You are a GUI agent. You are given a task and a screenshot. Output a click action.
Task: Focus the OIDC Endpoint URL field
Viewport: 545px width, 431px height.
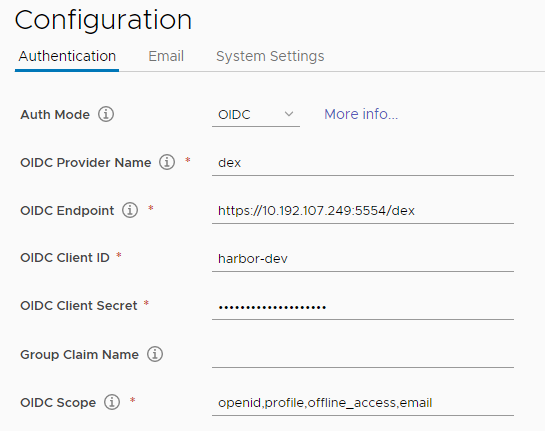[x=363, y=211]
